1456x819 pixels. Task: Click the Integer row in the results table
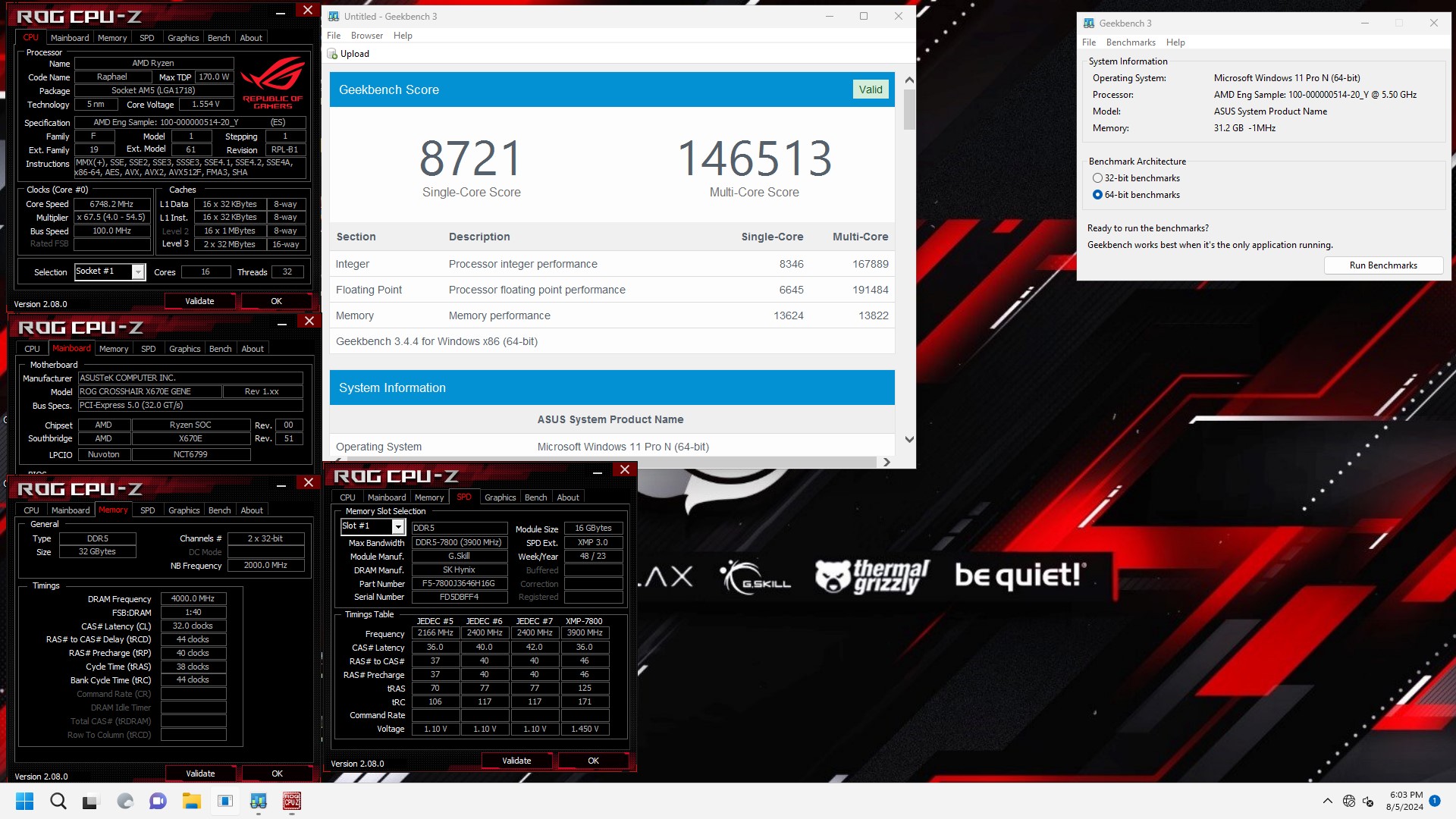coord(612,264)
